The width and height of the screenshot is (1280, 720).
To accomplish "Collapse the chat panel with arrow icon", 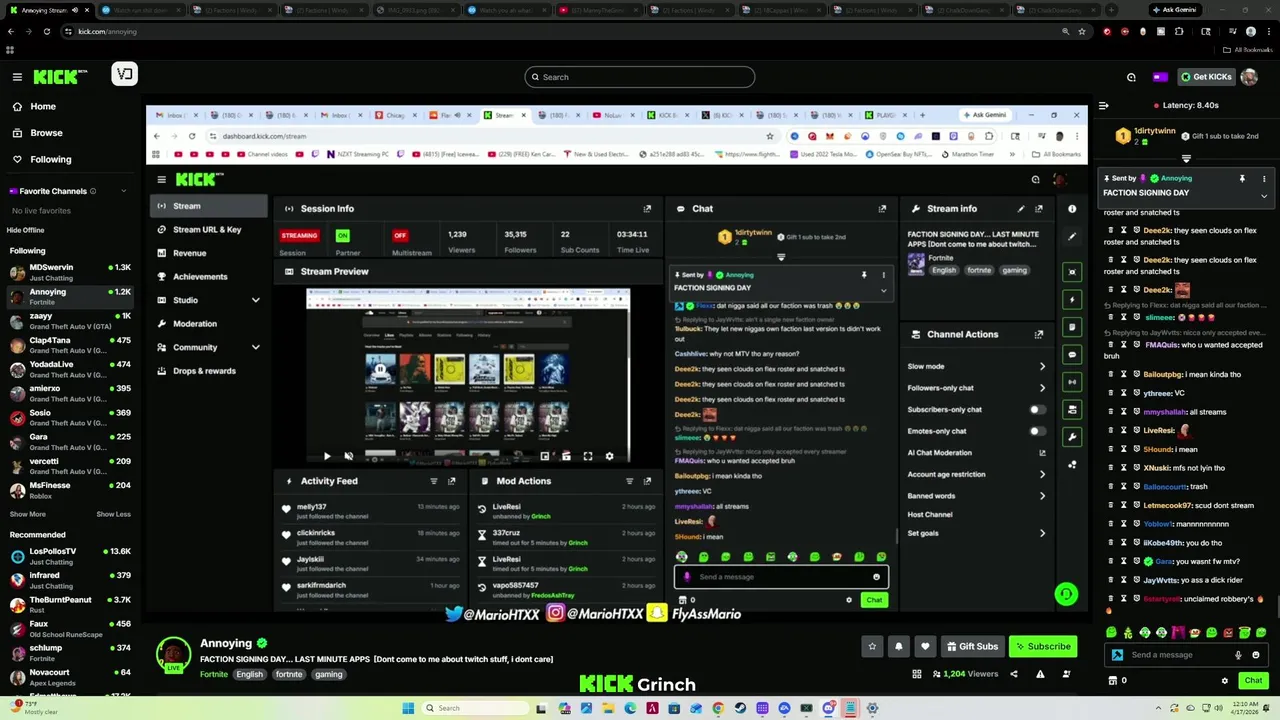I will click(1104, 105).
